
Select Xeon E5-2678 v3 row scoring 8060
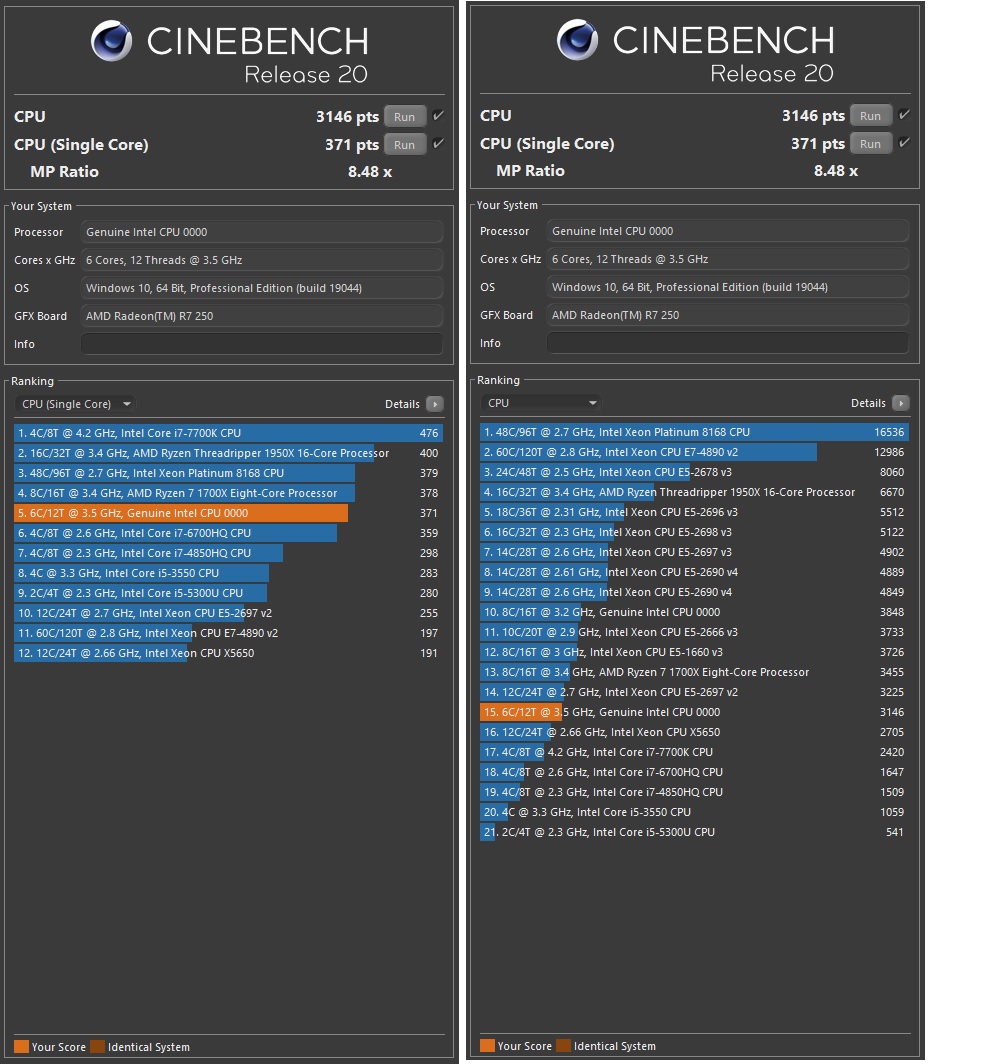(695, 472)
